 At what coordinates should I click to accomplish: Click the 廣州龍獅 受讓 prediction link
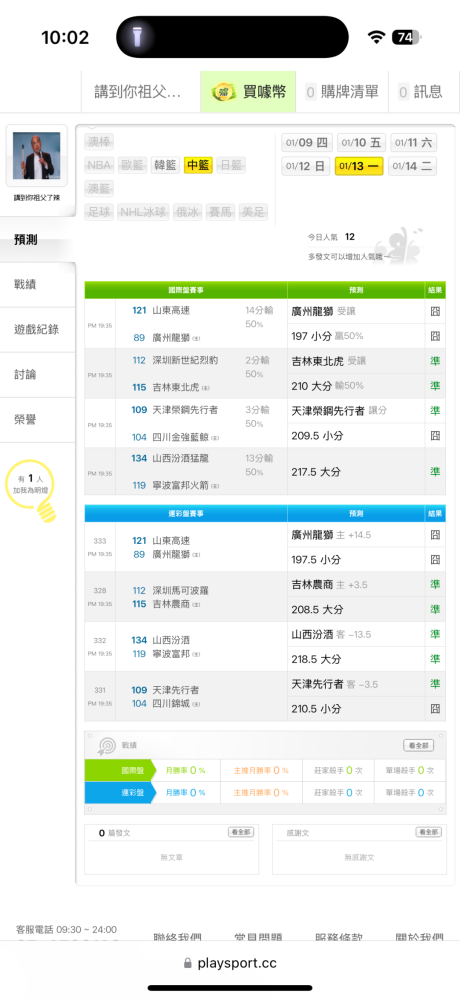tap(322, 311)
